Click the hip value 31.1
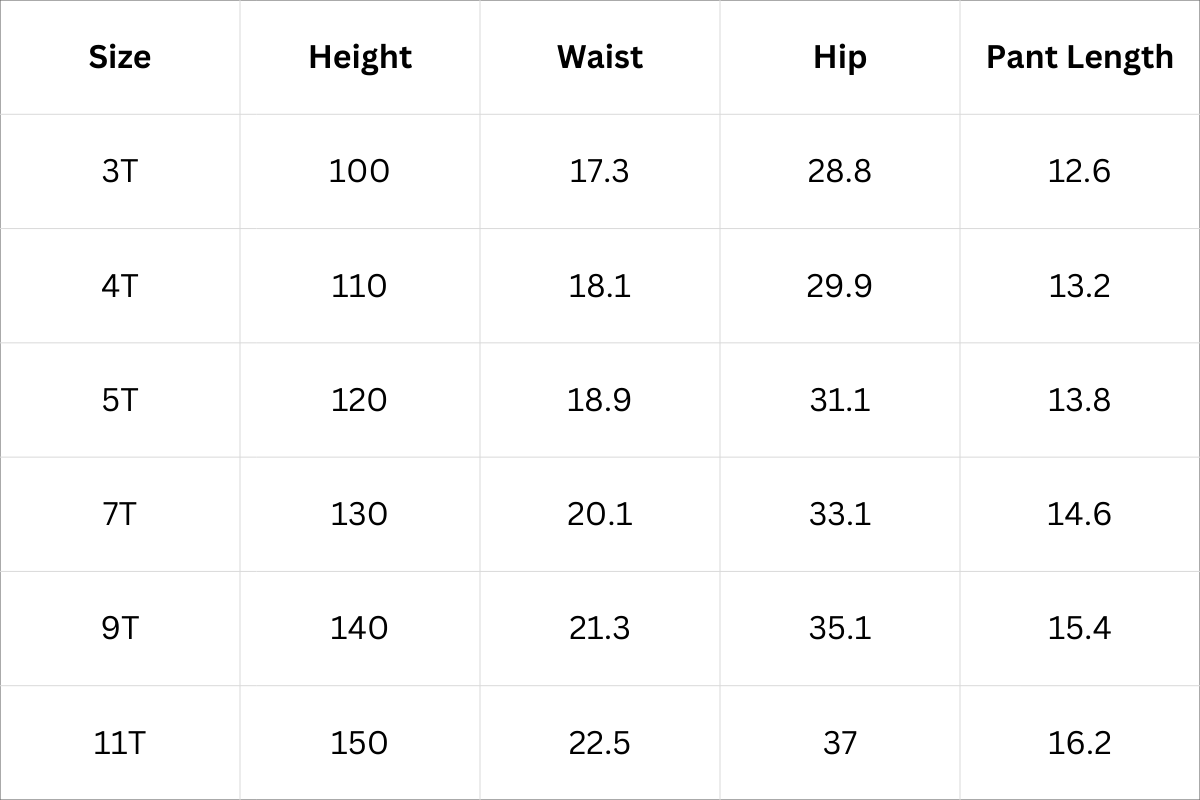This screenshot has height=800, width=1200. pyautogui.click(x=840, y=400)
